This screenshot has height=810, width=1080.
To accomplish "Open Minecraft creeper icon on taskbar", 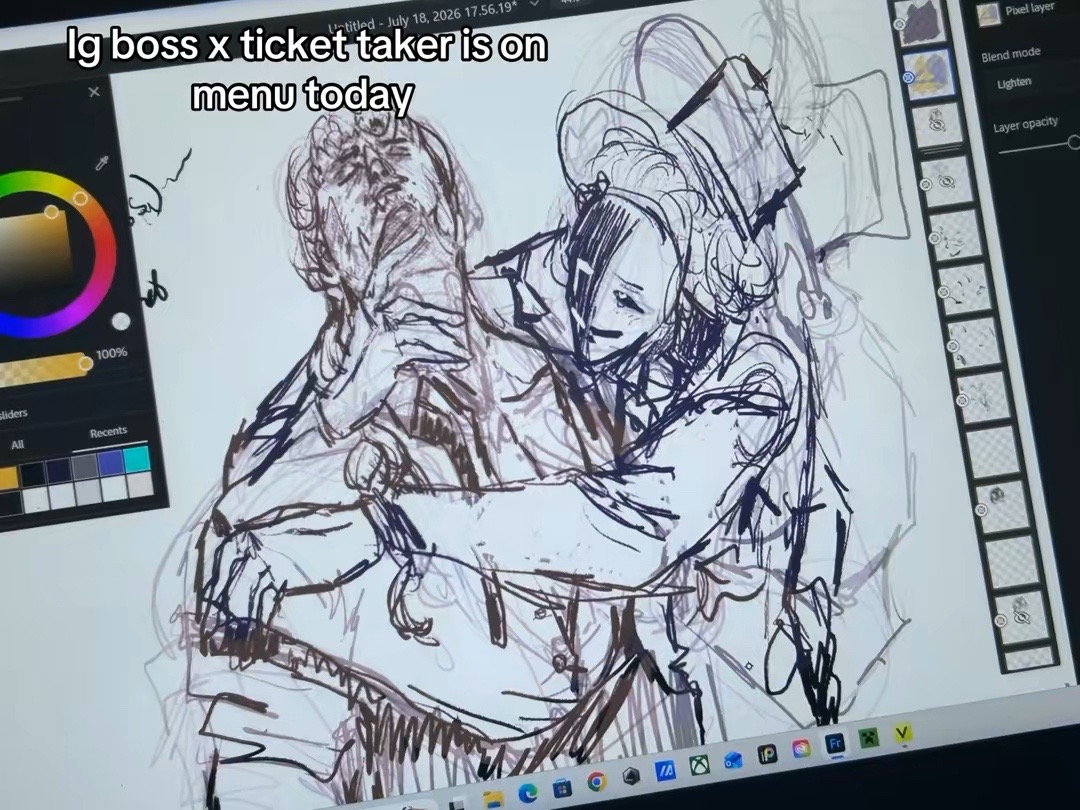I will click(869, 738).
